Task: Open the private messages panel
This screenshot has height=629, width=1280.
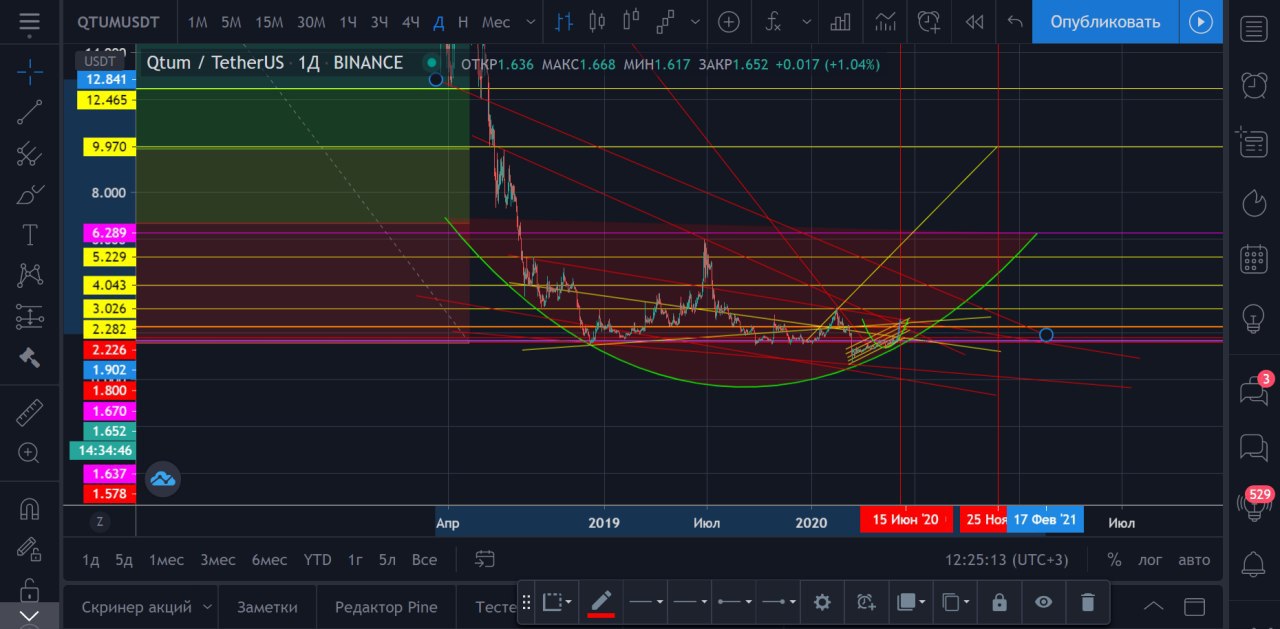Action: (1253, 447)
